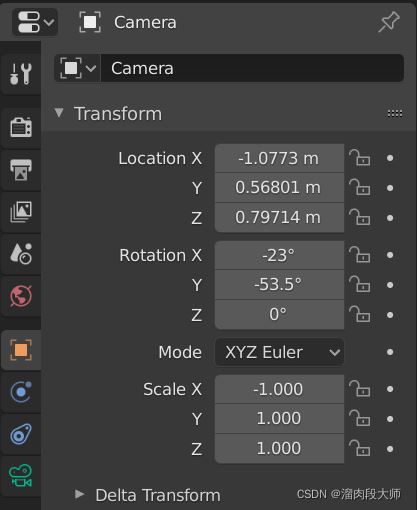Select the Object properties tab

(21, 350)
